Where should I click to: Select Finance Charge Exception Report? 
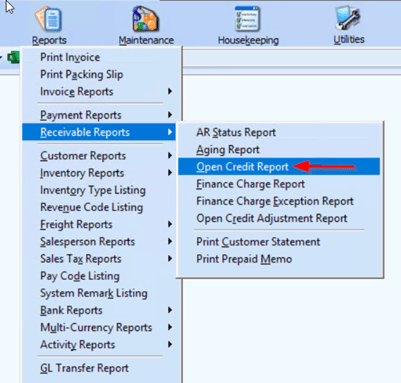pos(279,201)
